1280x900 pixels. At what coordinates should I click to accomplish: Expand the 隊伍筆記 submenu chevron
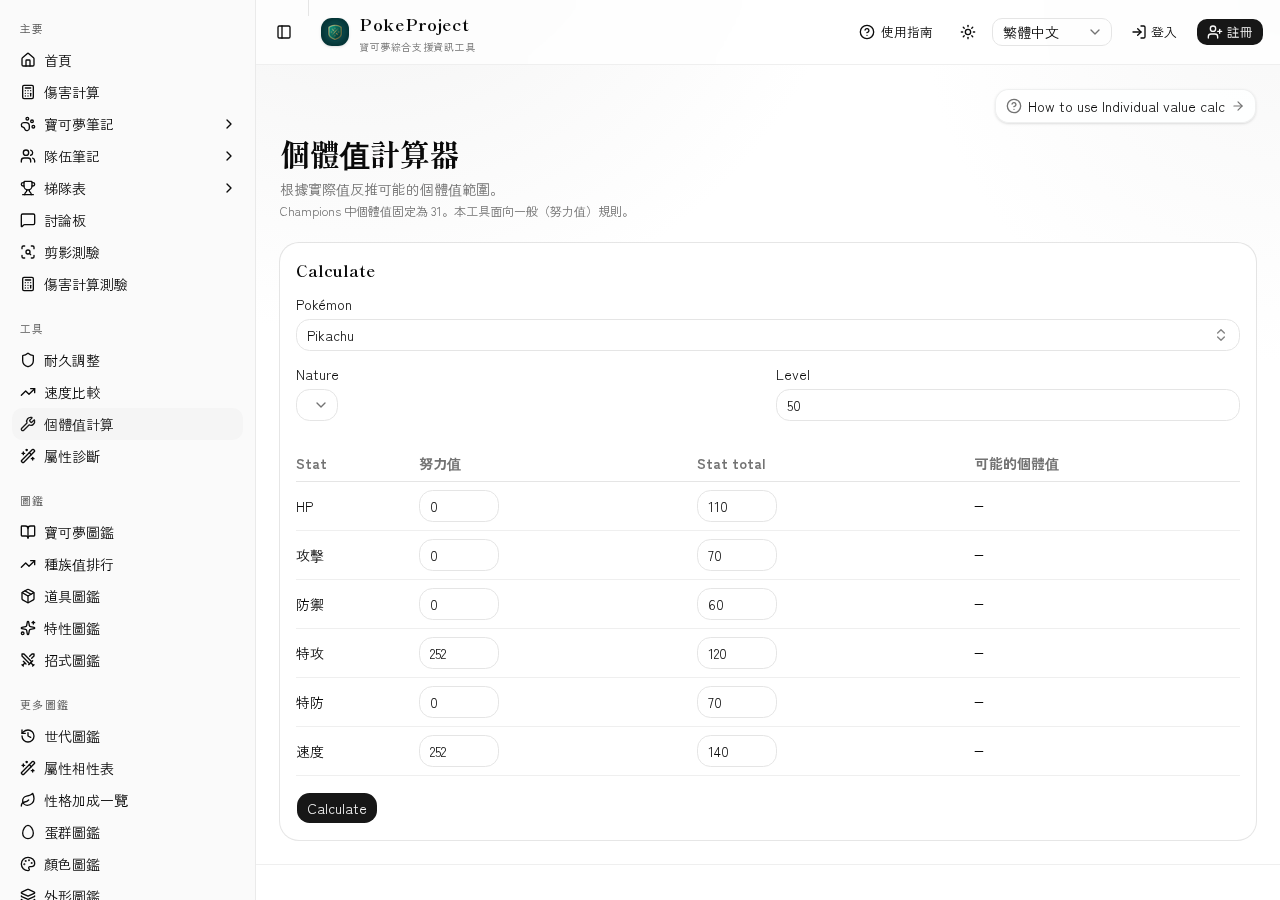click(228, 156)
